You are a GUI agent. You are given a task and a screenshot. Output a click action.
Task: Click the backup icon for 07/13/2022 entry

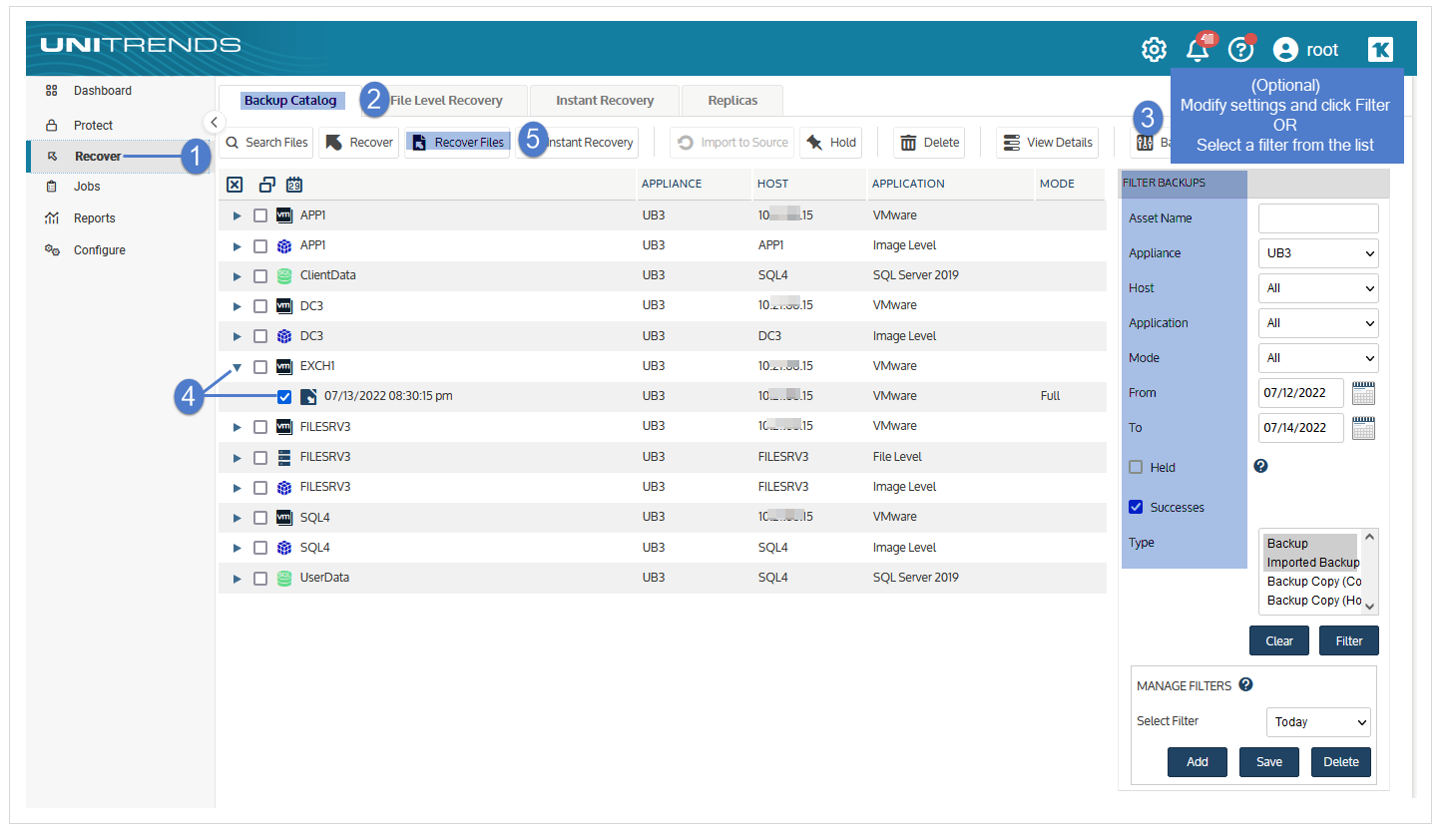click(308, 397)
